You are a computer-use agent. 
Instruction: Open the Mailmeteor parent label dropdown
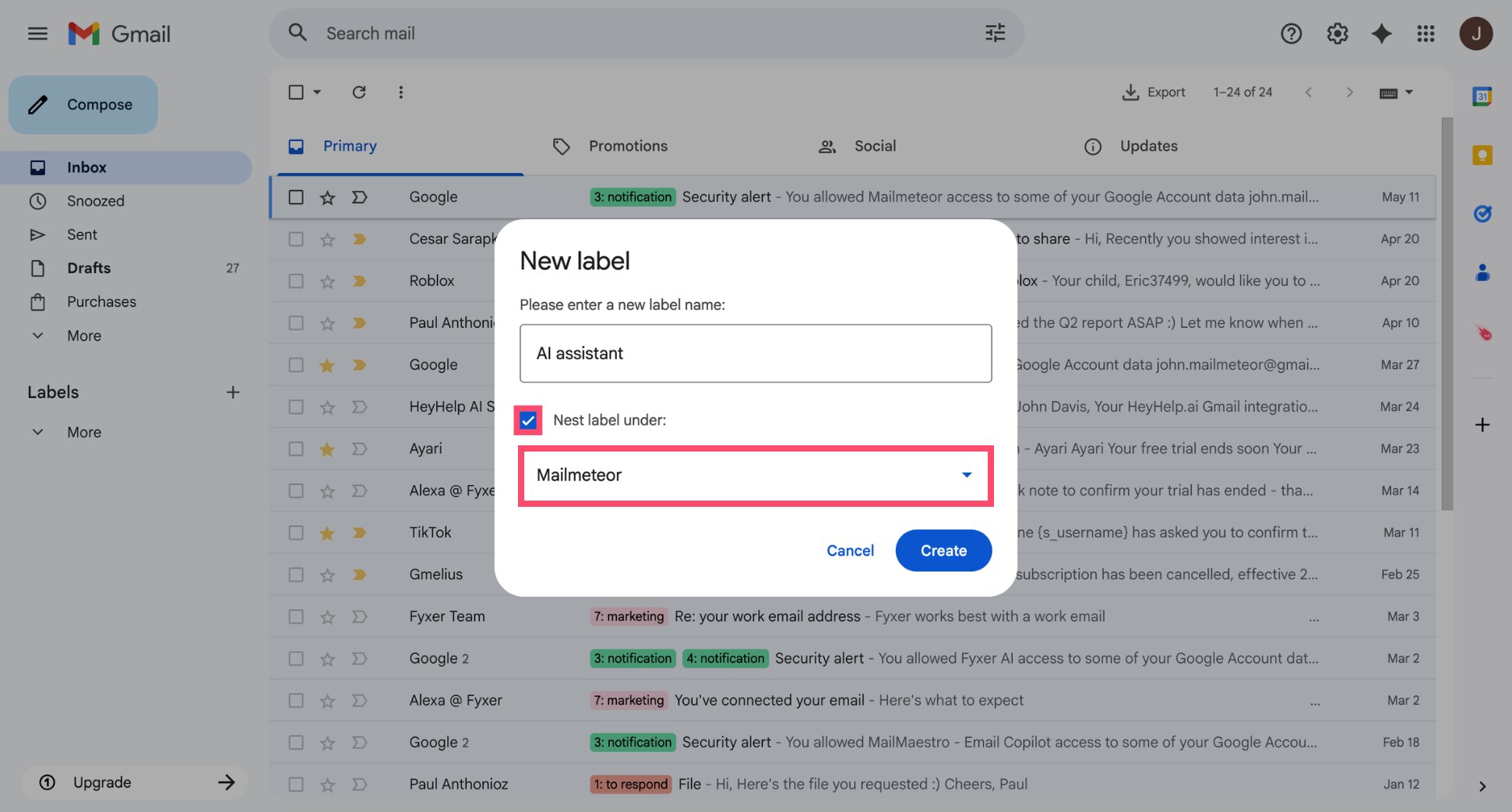point(756,475)
